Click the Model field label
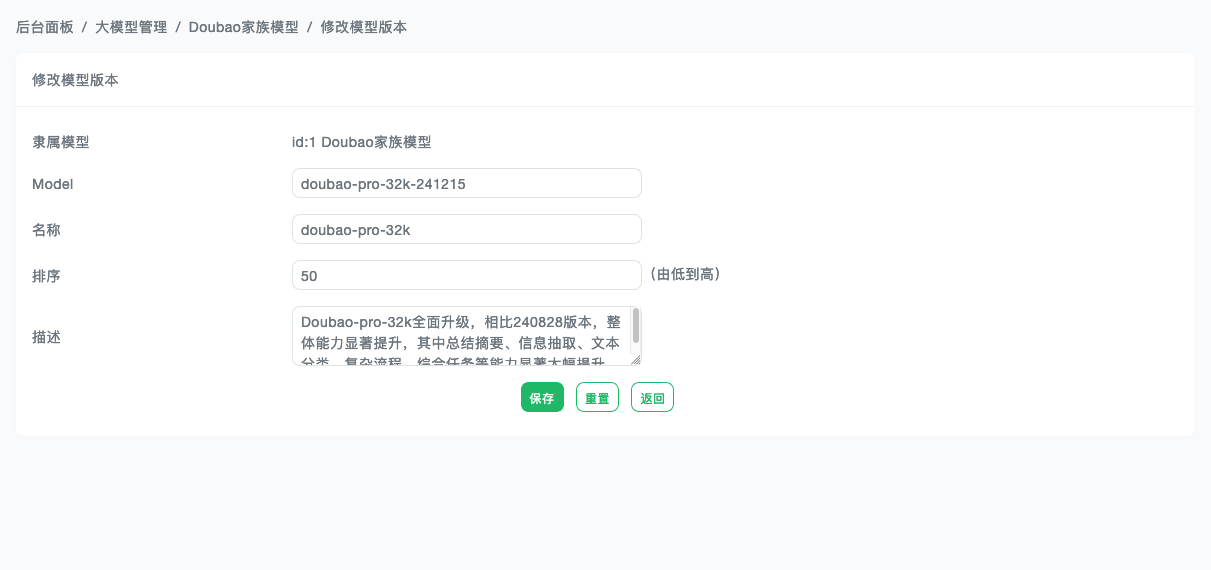 (x=53, y=183)
